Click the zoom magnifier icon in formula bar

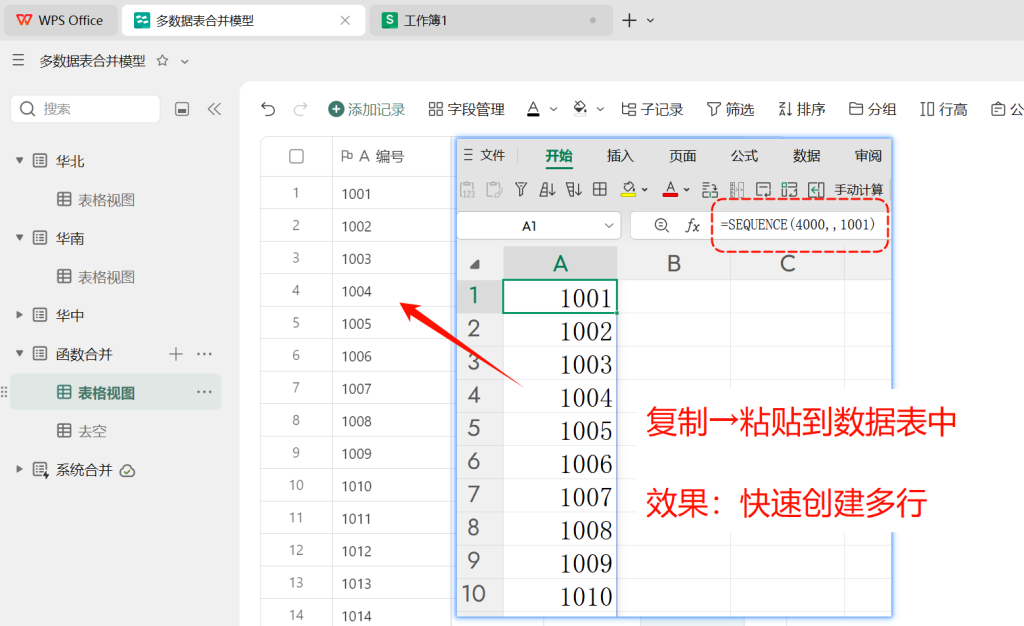tap(662, 225)
